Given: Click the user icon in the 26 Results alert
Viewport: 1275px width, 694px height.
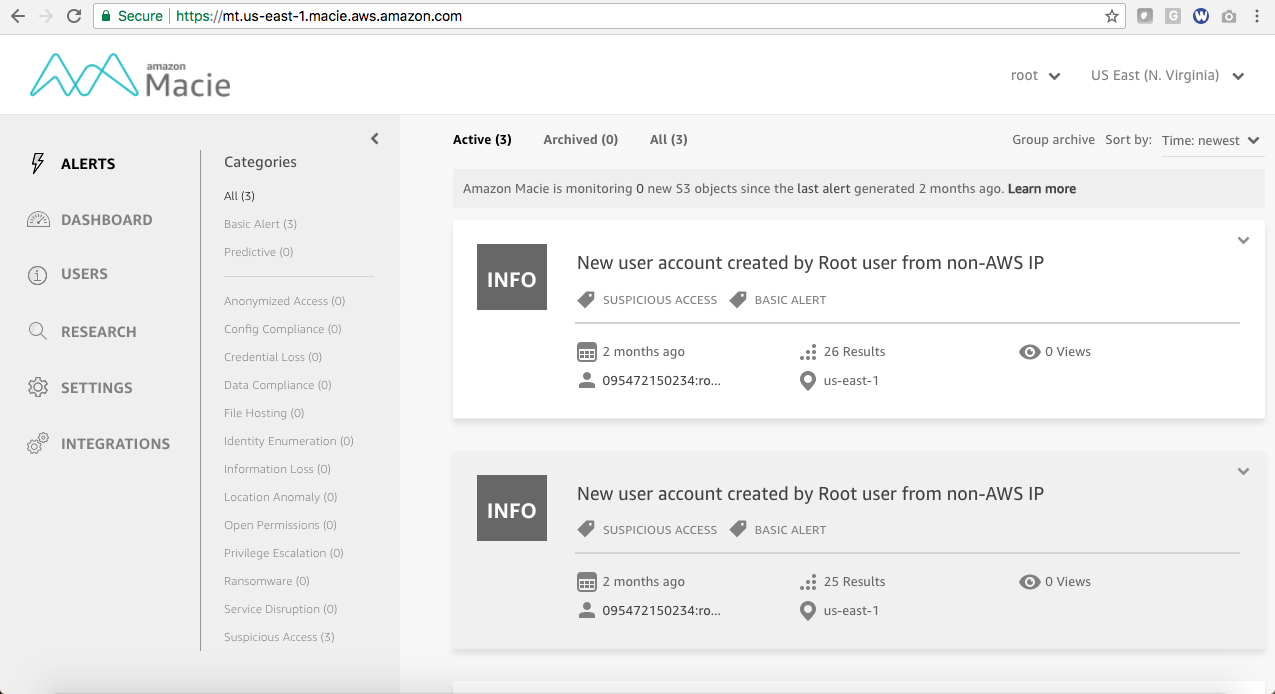Looking at the screenshot, I should 587,381.
